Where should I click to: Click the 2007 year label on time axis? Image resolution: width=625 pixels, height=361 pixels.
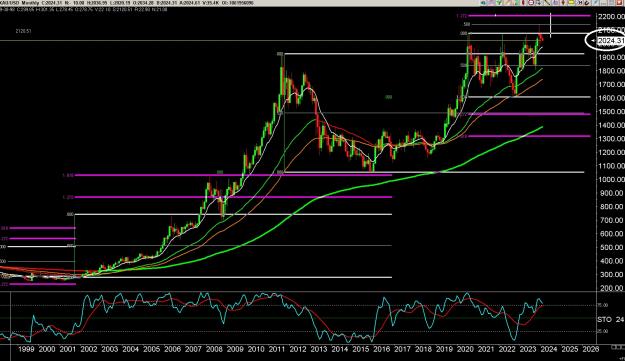coord(193,349)
